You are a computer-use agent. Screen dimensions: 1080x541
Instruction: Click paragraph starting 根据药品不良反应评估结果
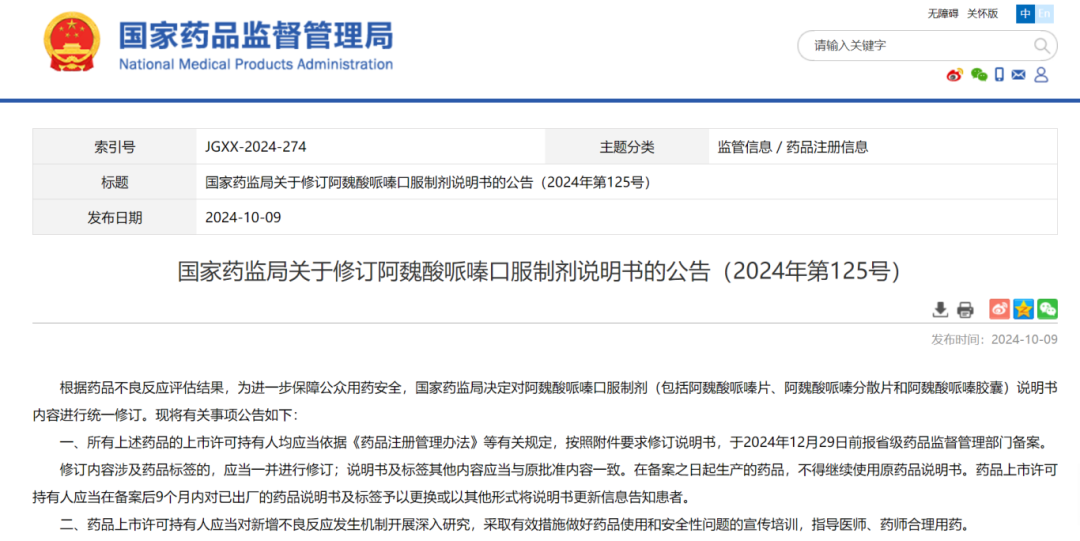pyautogui.click(x=545, y=402)
